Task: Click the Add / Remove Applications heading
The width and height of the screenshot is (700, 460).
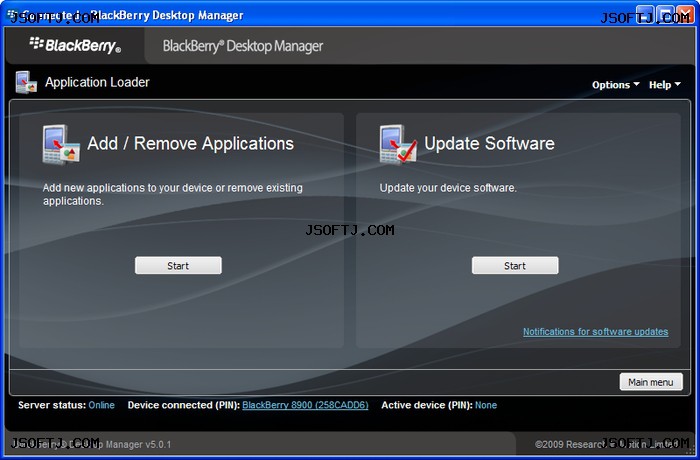Action: (x=191, y=143)
